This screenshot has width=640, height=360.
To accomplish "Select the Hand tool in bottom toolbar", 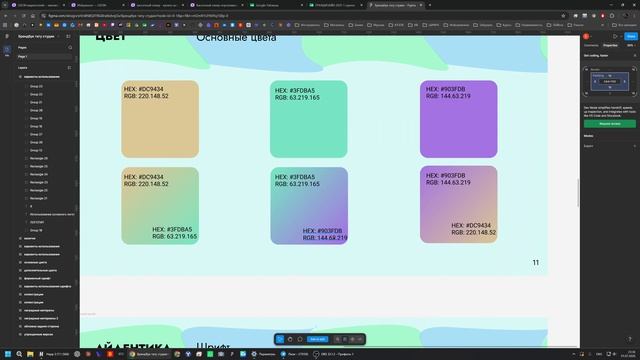I will click(290, 339).
